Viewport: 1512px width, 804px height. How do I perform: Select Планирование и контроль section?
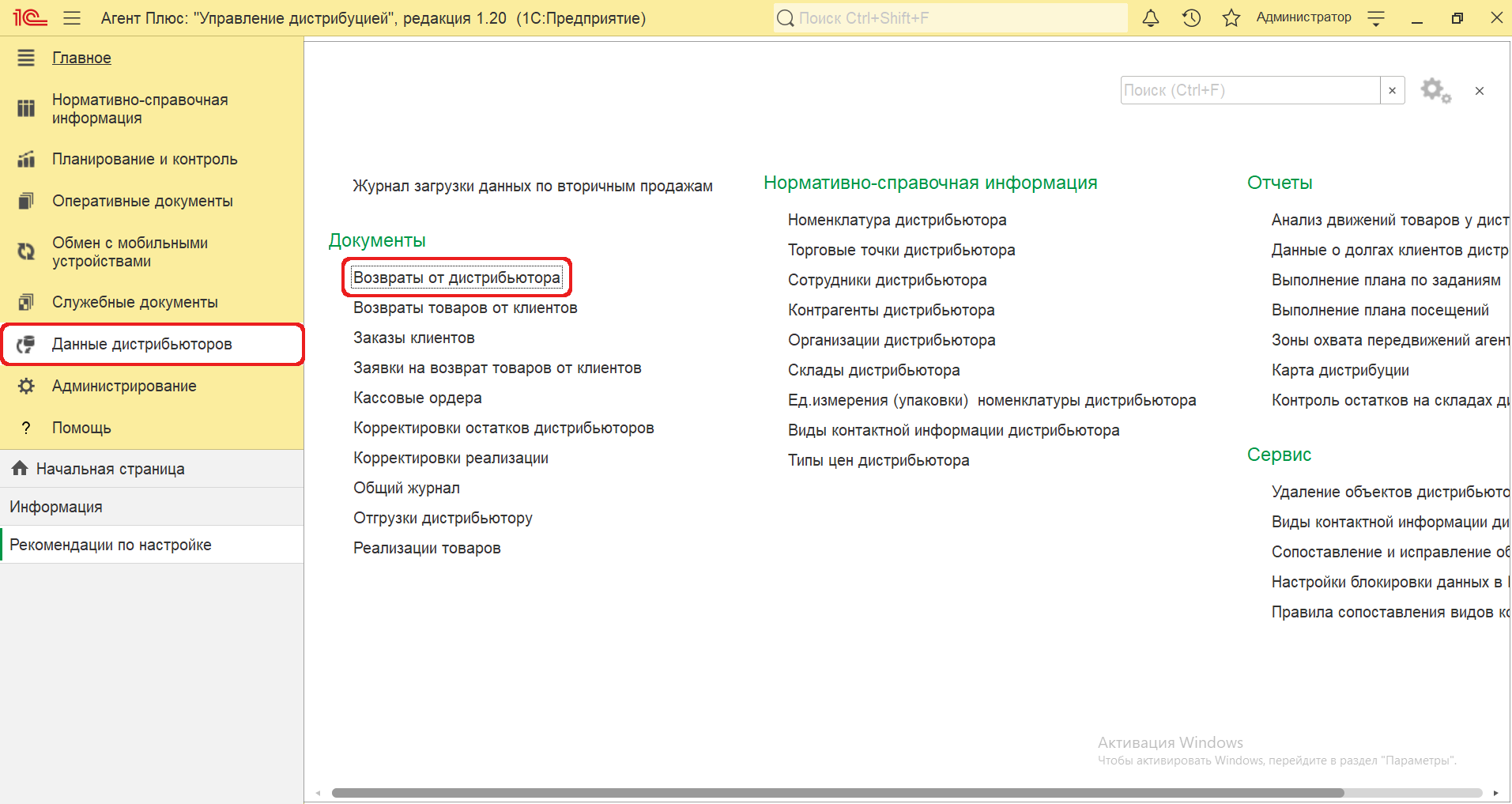(145, 159)
